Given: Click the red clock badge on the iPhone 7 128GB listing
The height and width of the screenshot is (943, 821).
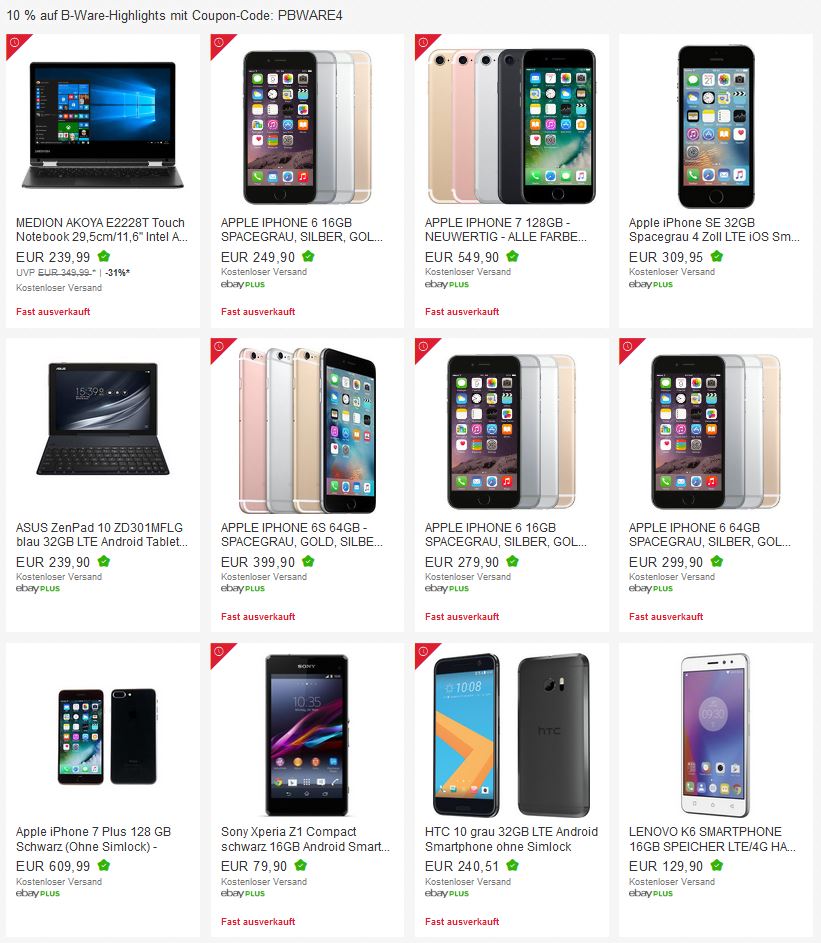Looking at the screenshot, I should [423, 43].
